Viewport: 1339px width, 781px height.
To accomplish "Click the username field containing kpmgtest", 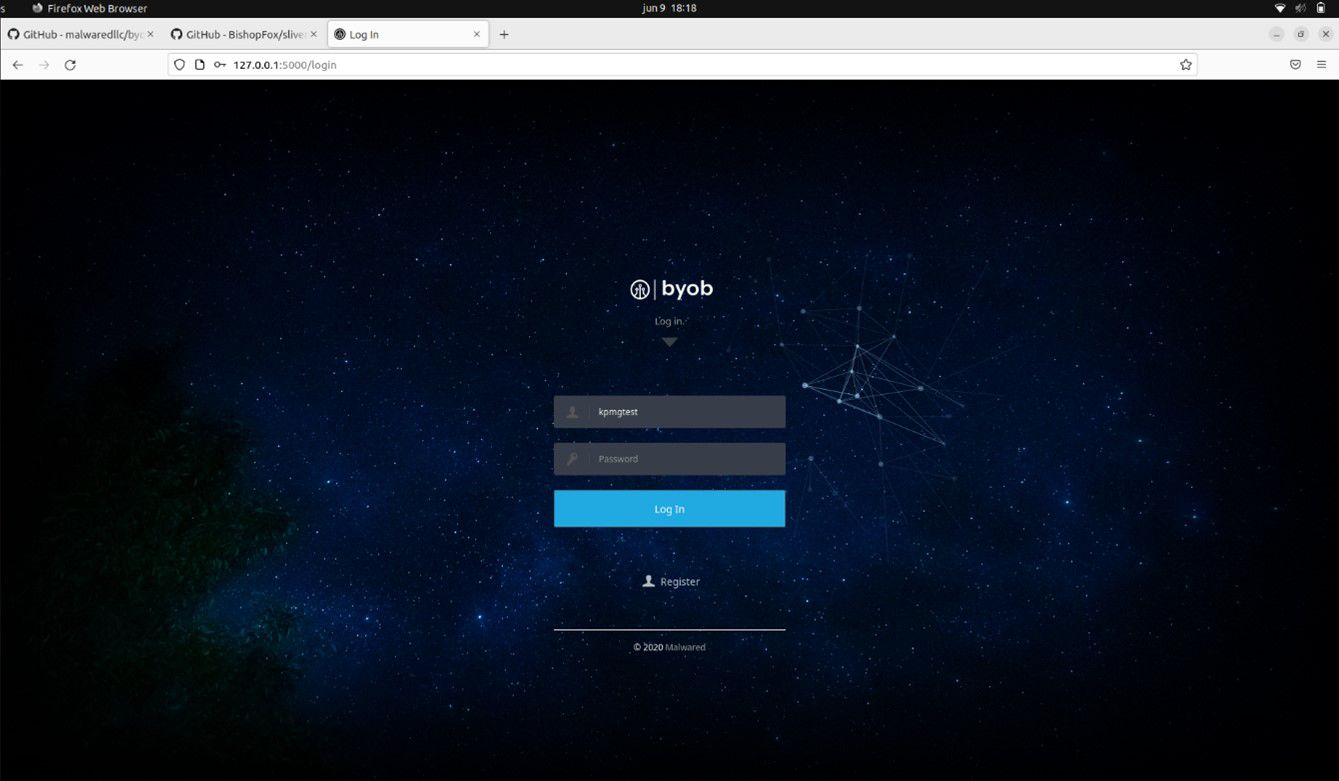I will 685,412.
